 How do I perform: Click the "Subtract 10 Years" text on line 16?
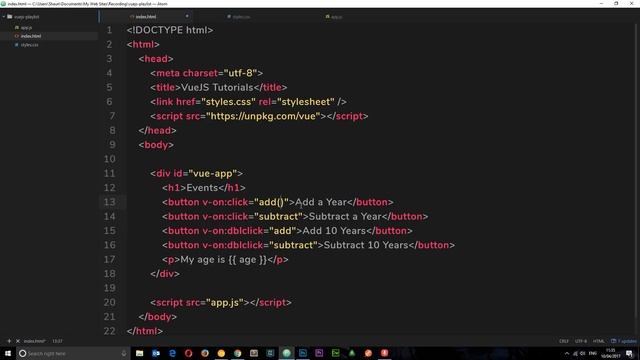366,245
